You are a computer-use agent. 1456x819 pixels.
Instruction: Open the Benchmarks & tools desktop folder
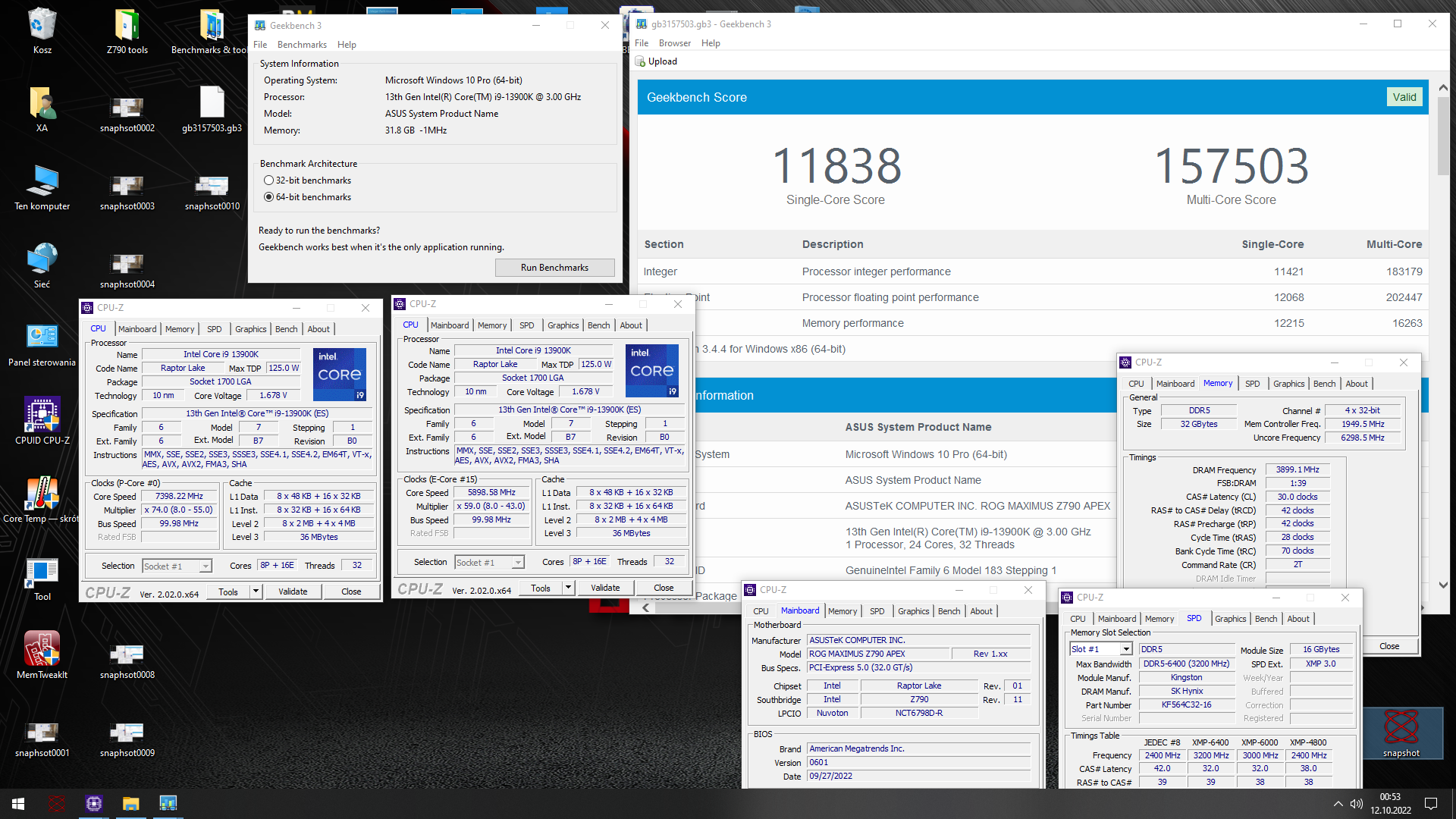[212, 30]
